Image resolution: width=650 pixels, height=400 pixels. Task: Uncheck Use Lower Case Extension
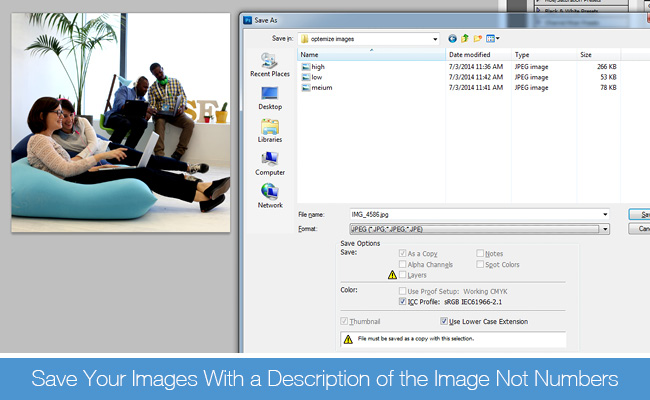[x=444, y=321]
